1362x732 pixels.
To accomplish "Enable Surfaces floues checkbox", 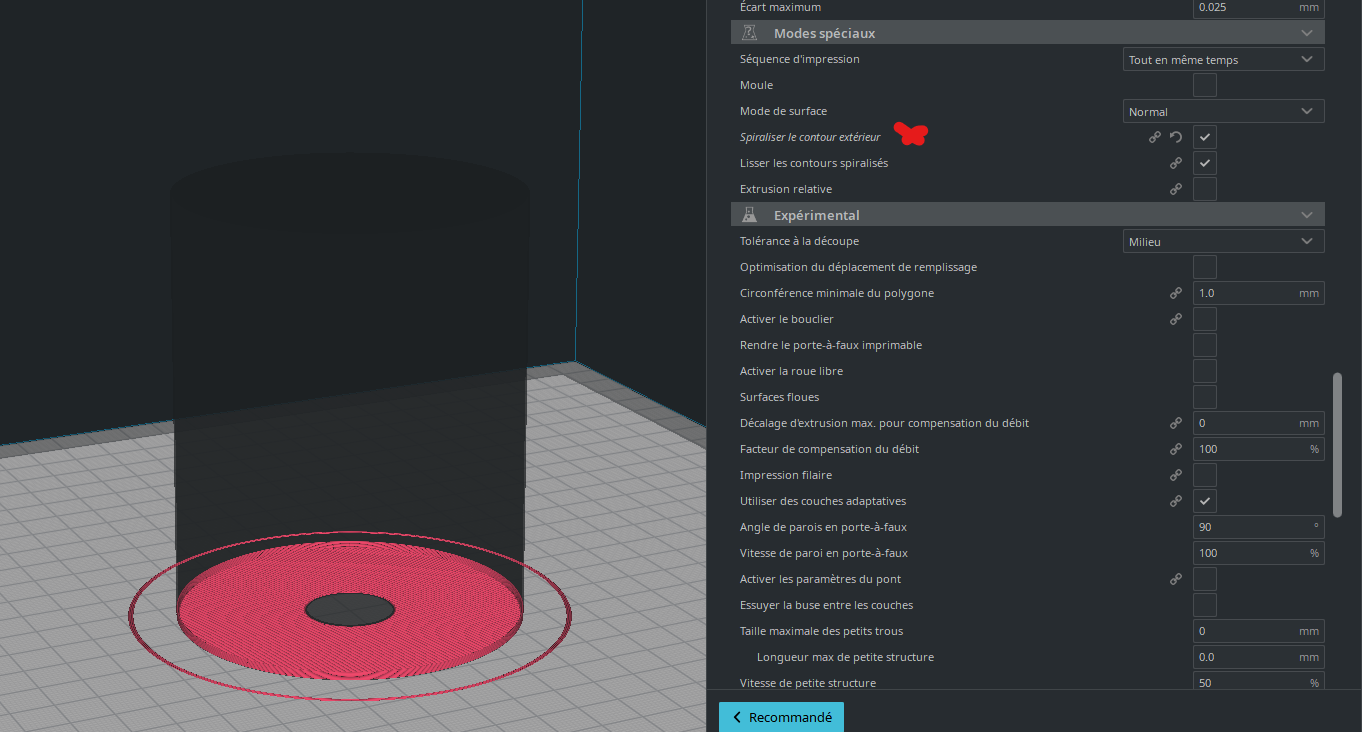I will pyautogui.click(x=1205, y=397).
